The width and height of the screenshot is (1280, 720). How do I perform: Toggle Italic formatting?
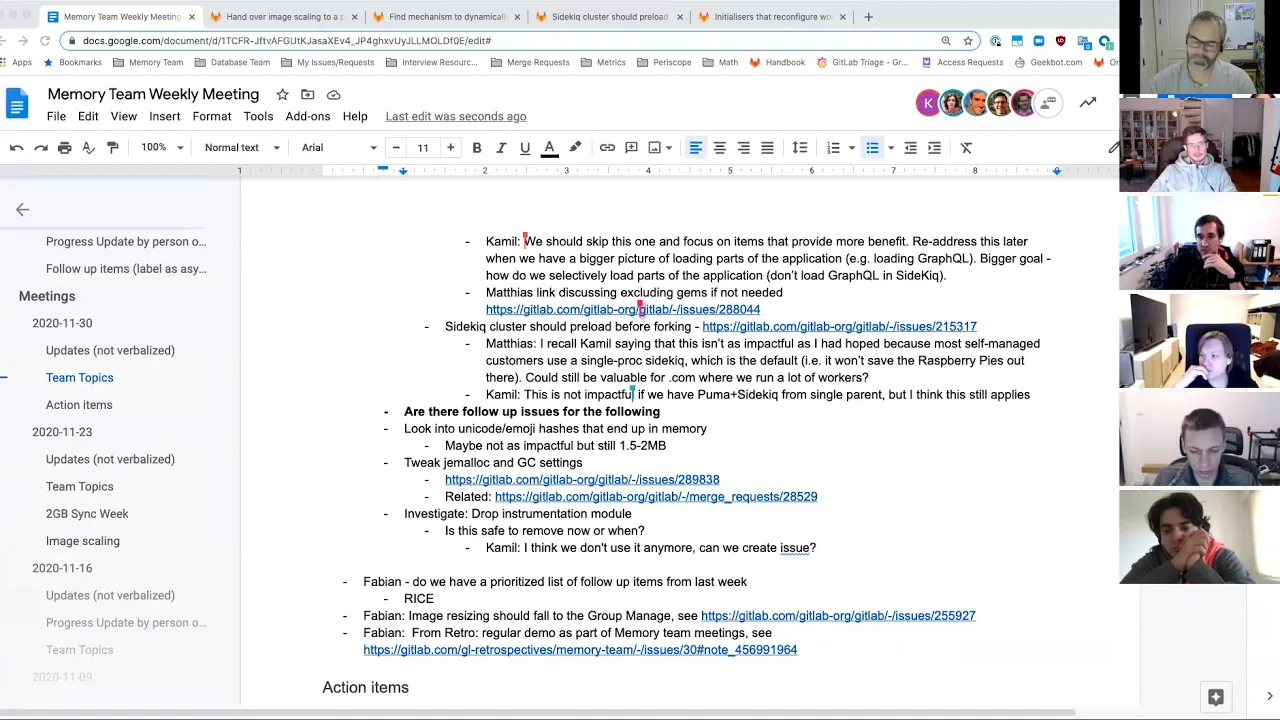click(501, 148)
